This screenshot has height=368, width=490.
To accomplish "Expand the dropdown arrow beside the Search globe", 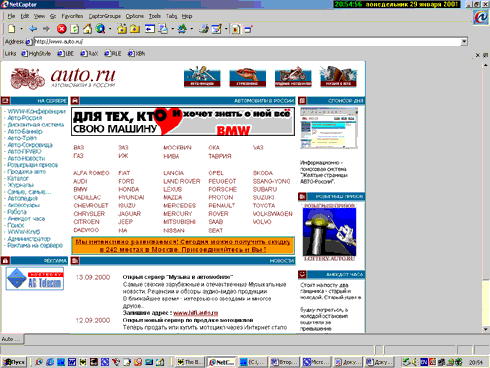I will click(110, 29).
